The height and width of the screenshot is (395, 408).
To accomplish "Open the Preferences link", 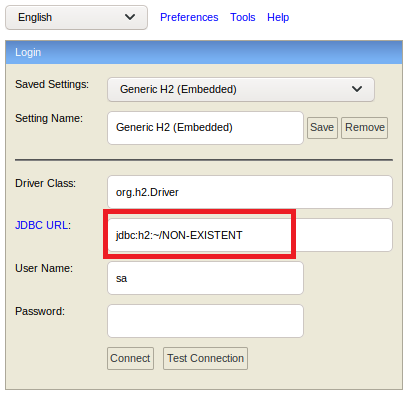I will tap(189, 17).
